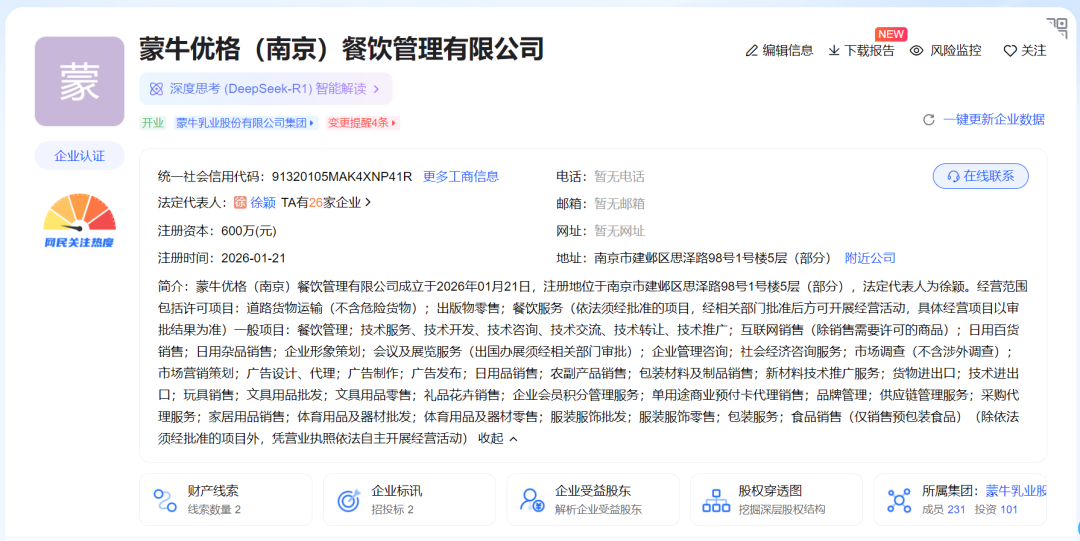Image resolution: width=1080 pixels, height=541 pixels.
Task: Open the 股权穿透图 card title
Action: (770, 491)
